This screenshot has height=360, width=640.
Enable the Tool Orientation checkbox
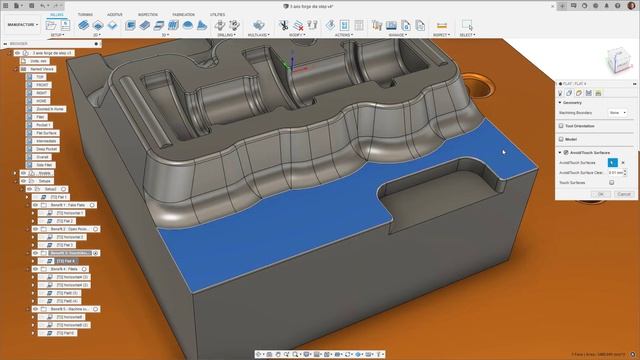point(561,126)
